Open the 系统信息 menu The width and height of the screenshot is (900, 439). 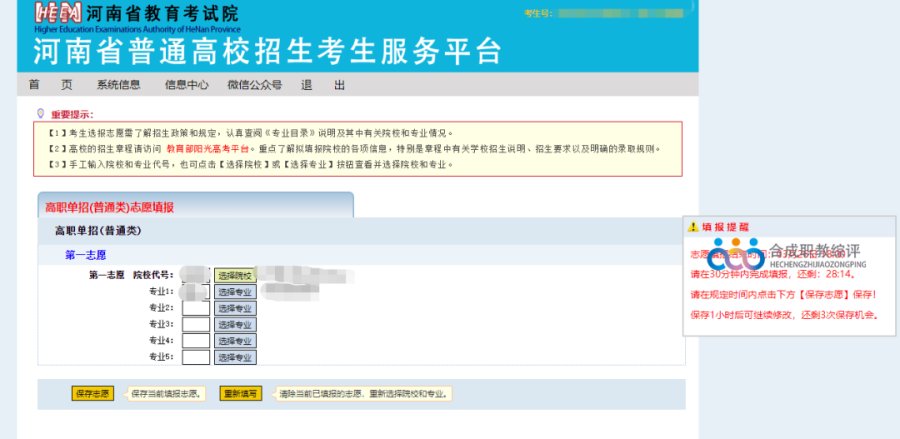pos(118,85)
